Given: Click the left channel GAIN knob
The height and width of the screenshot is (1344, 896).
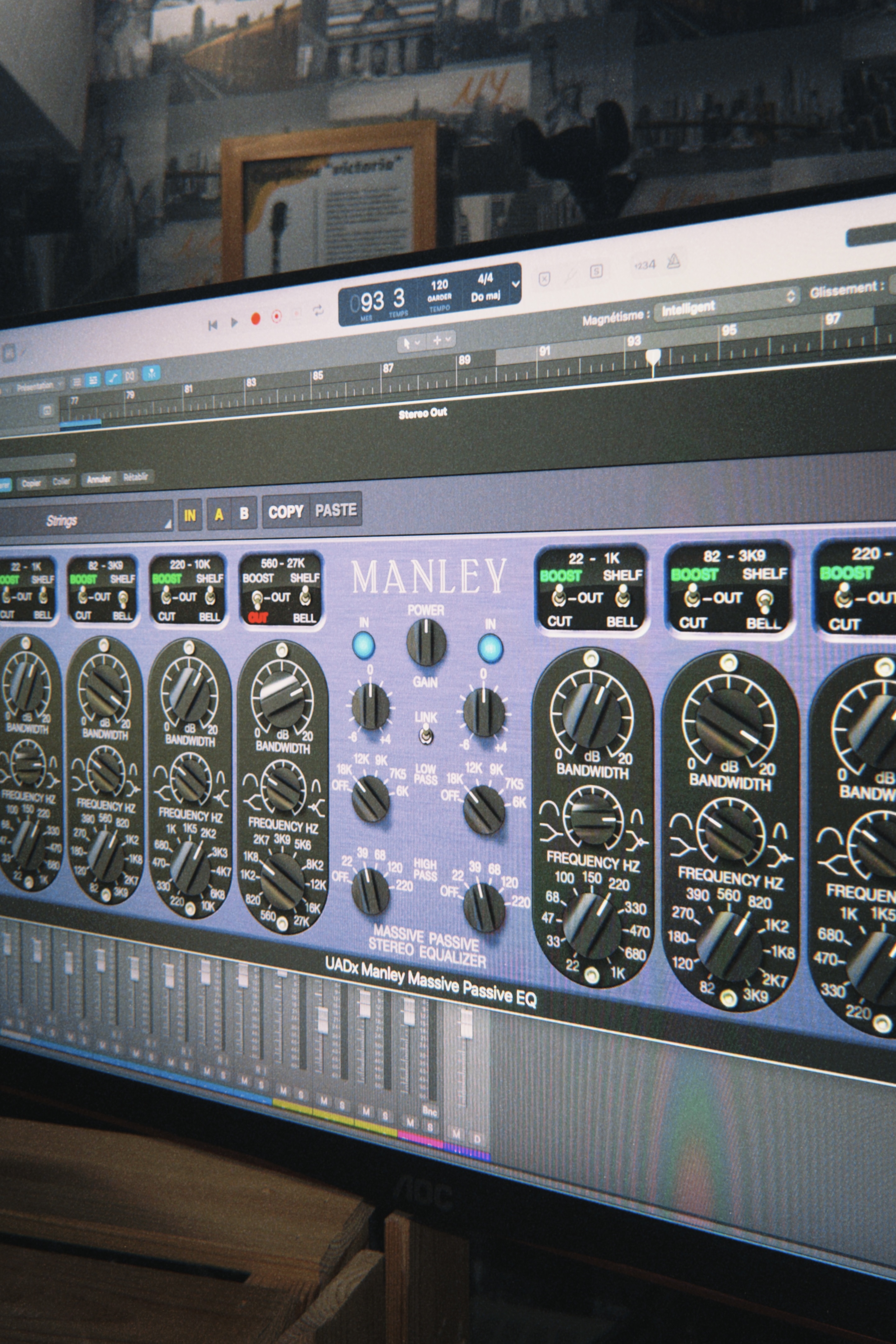Looking at the screenshot, I should pos(370,706).
